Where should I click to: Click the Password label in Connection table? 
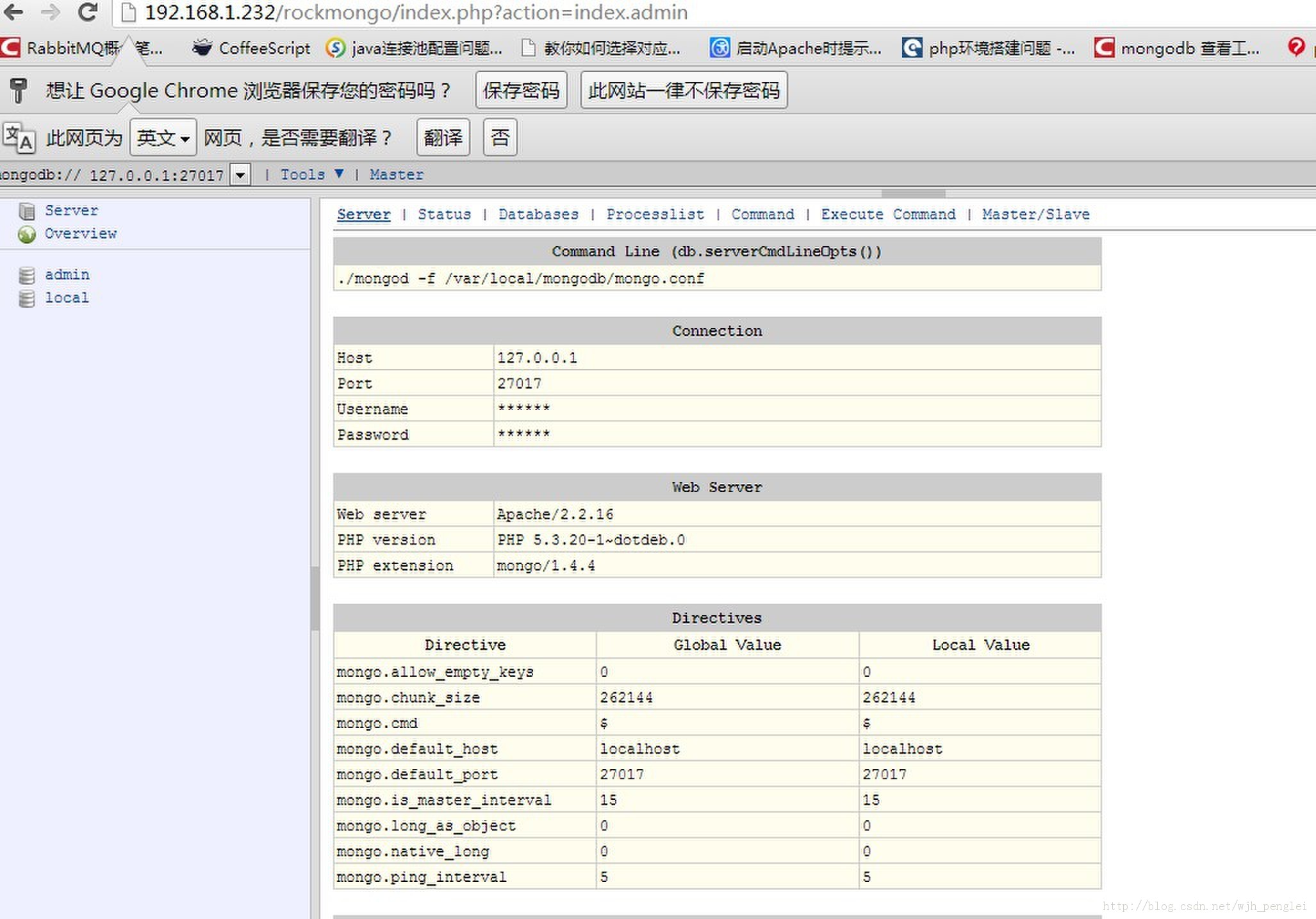(373, 435)
